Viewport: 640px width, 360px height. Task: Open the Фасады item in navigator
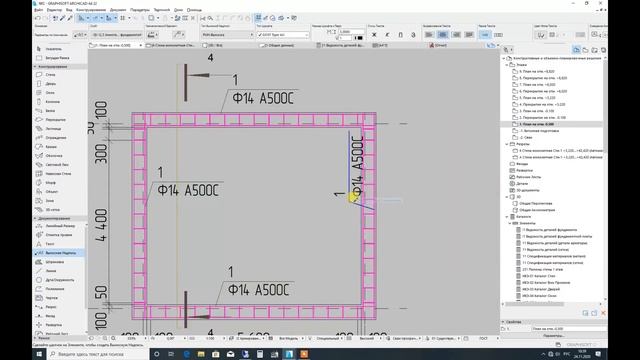(x=522, y=164)
